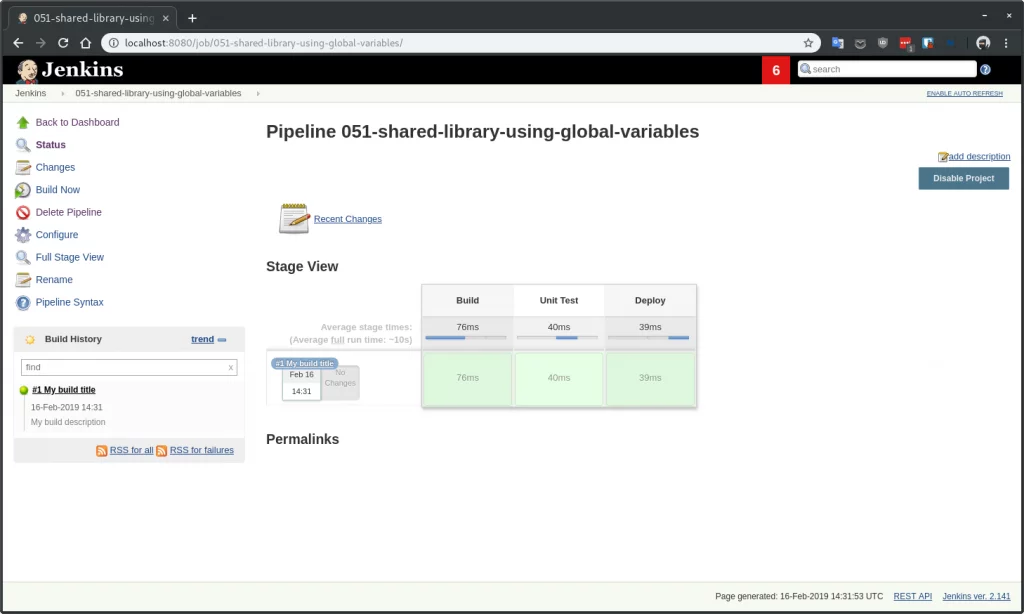Click the Back to Dashboard arrow icon

click(23, 122)
